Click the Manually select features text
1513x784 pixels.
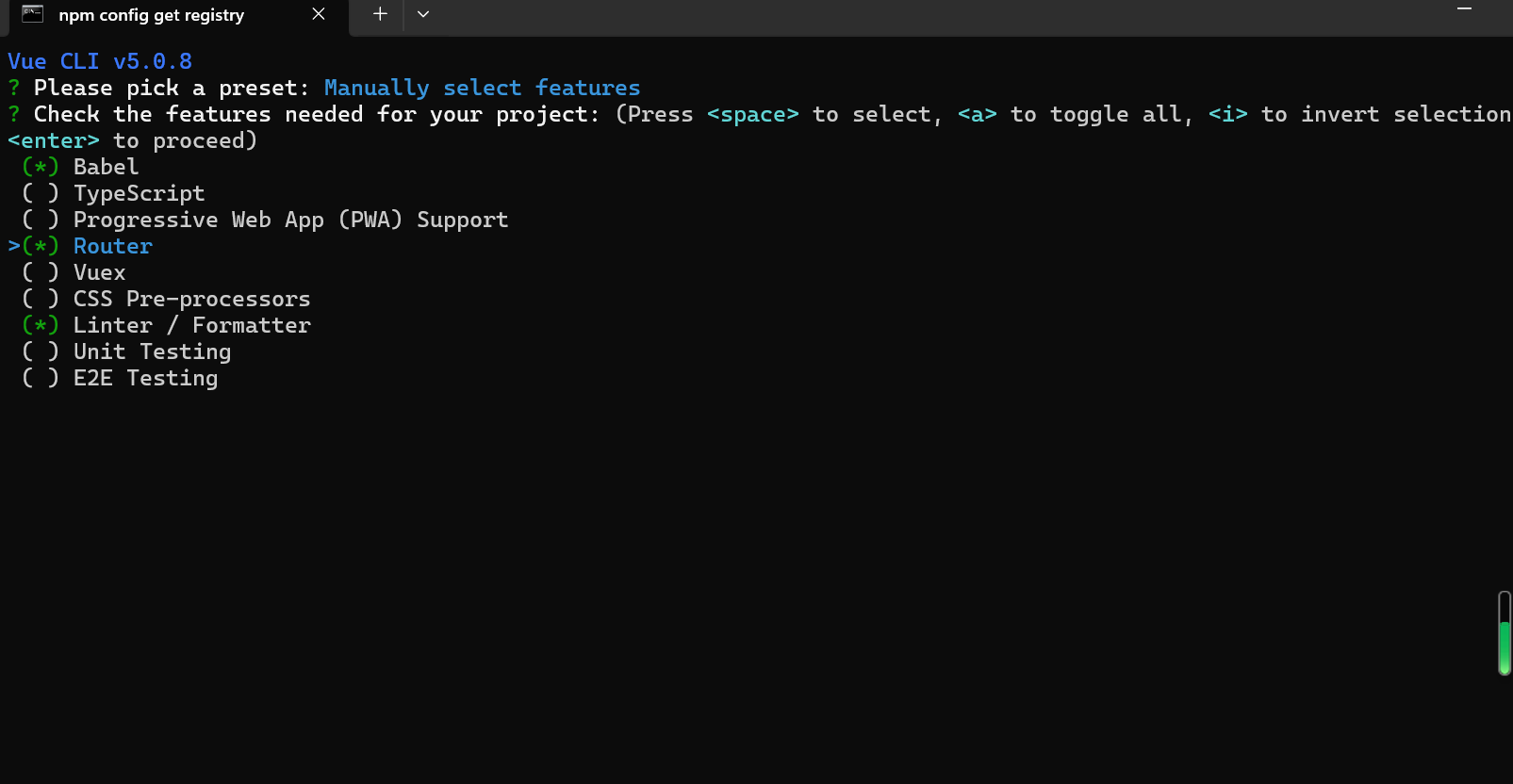pyautogui.click(x=482, y=88)
